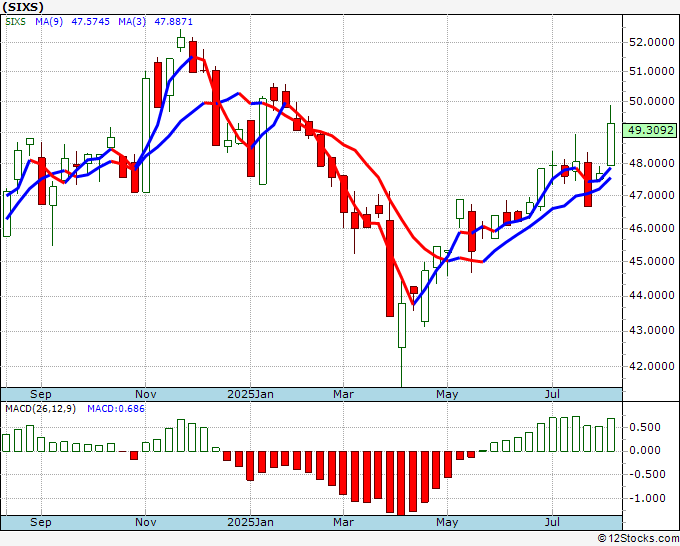Click the 46.0000 price axis label
680x546 pixels.
pyautogui.click(x=651, y=228)
